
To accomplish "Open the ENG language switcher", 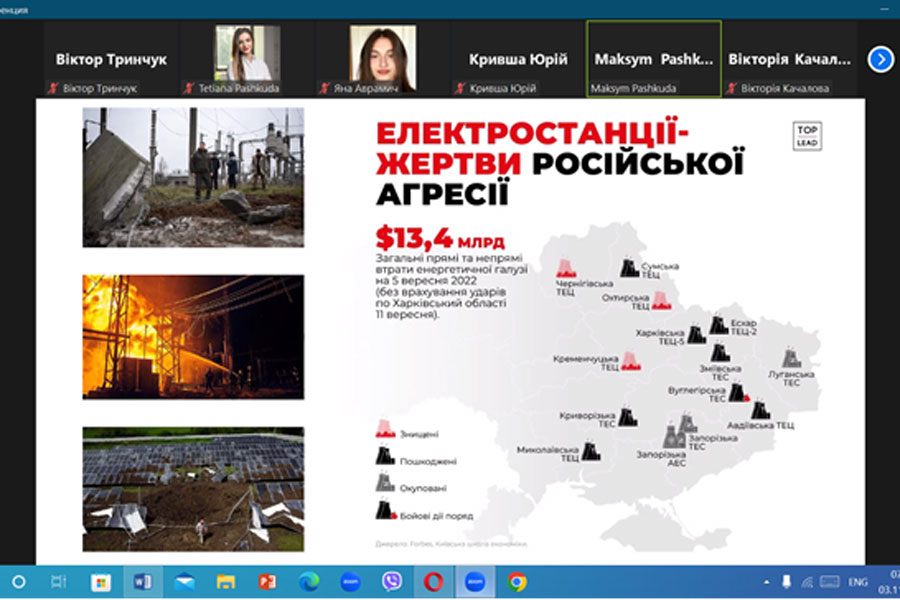I will tap(857, 581).
